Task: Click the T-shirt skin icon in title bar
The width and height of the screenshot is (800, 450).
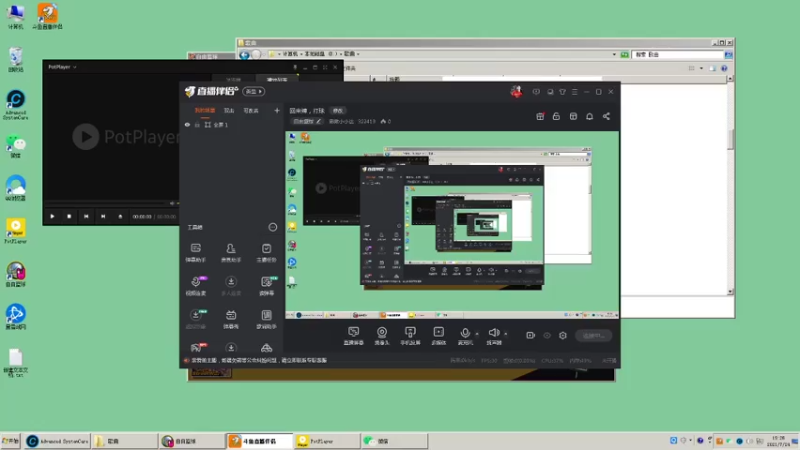Action: [x=562, y=92]
